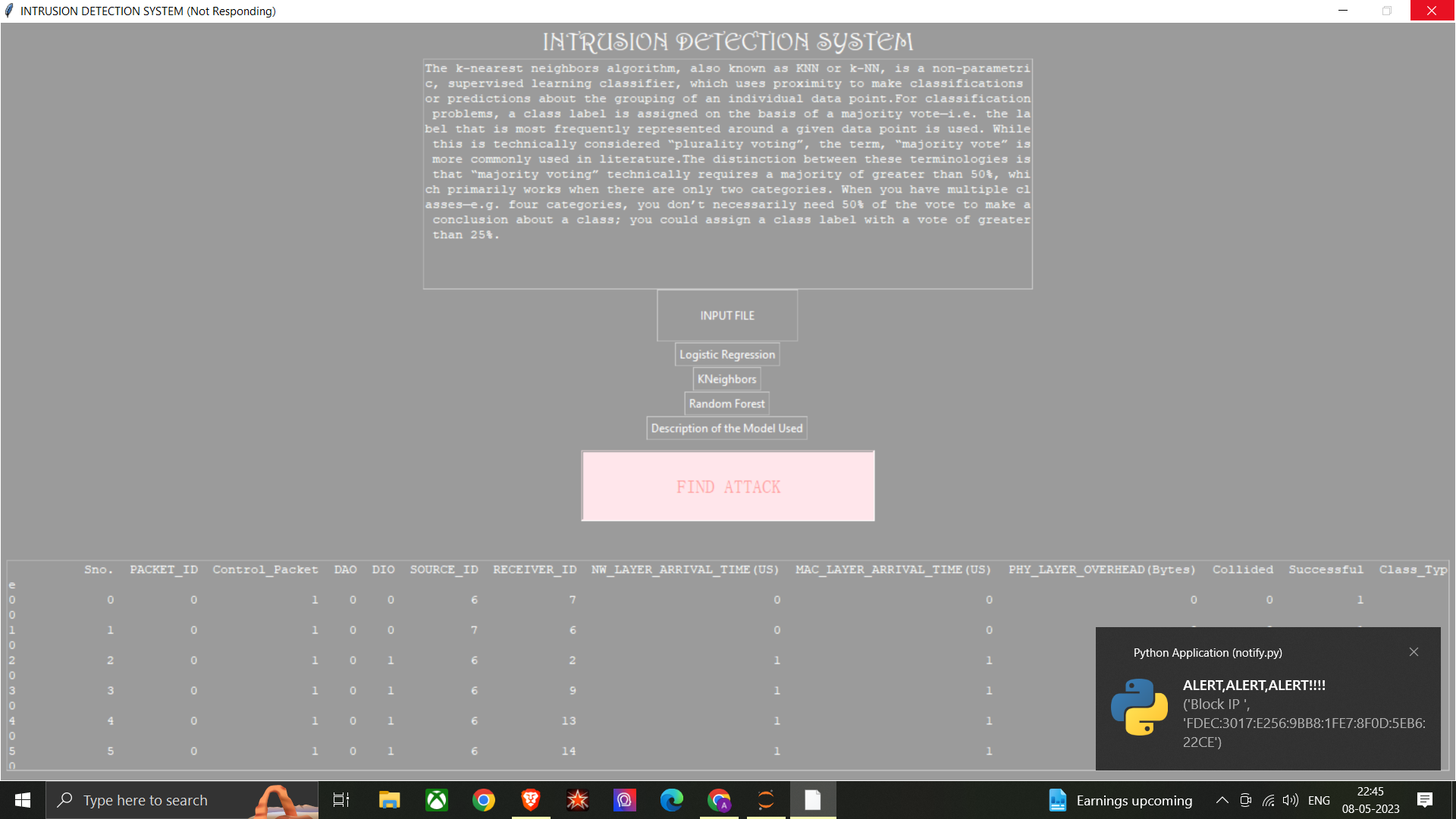Screen dimensions: 1456x819
Task: Open Brave browser from the taskbar
Action: pos(531,800)
